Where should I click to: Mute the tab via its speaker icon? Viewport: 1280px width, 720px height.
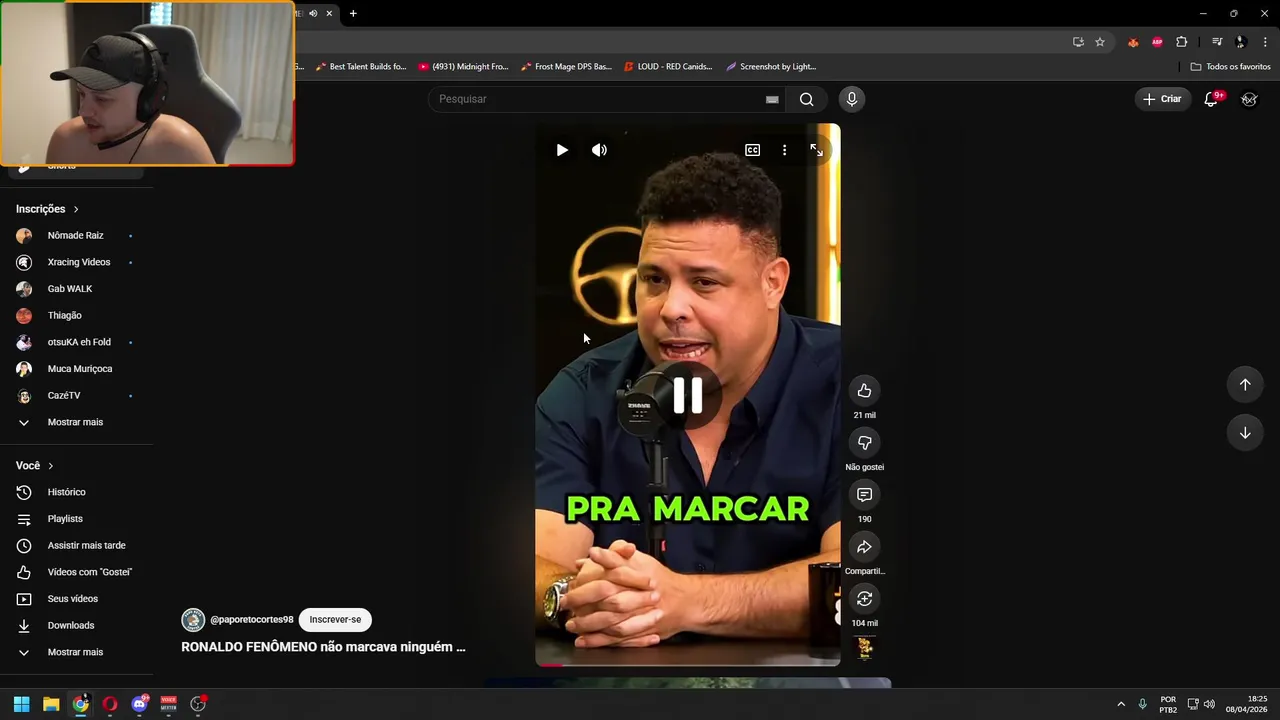click(313, 14)
